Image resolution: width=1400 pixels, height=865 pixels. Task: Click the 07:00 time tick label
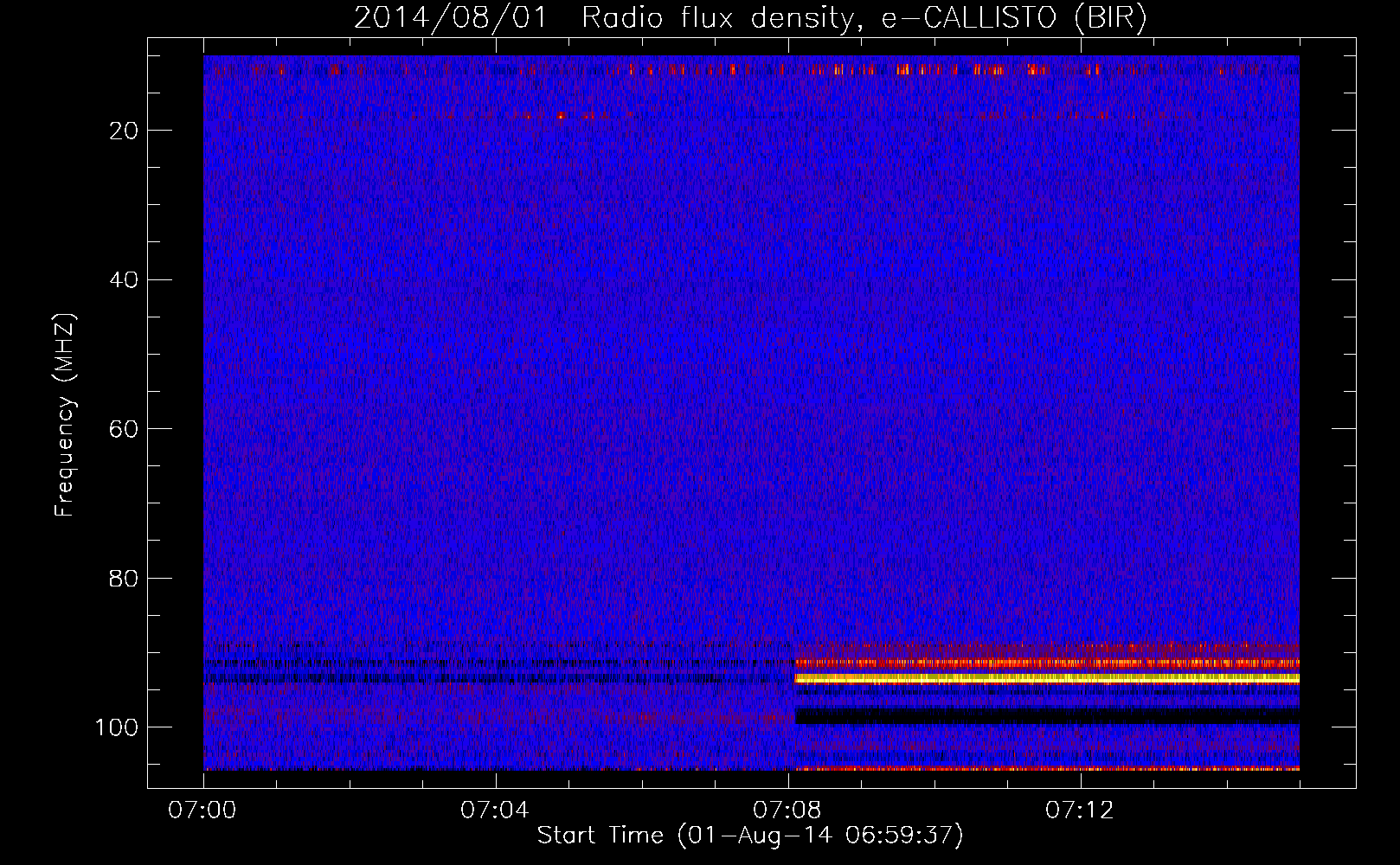point(203,811)
